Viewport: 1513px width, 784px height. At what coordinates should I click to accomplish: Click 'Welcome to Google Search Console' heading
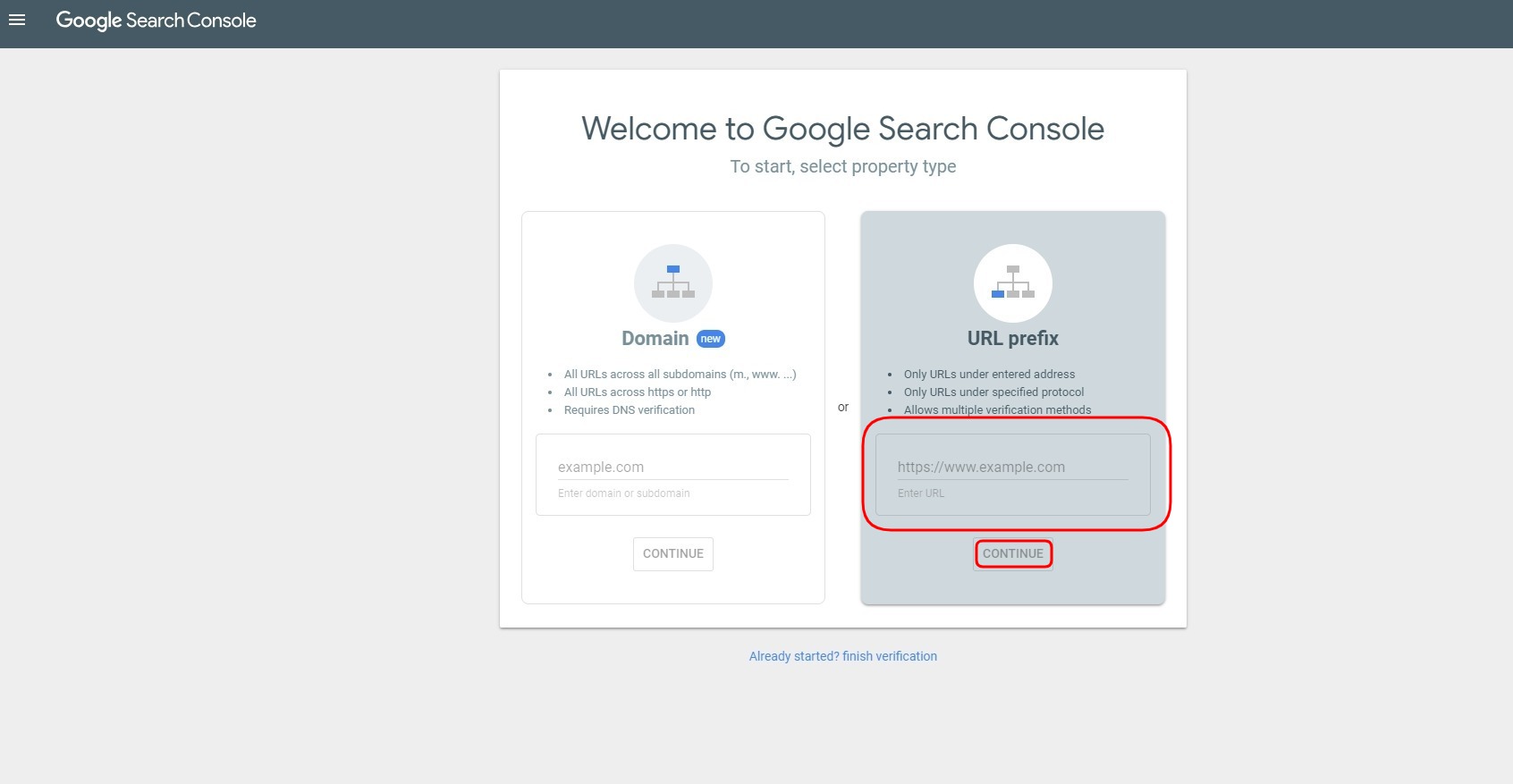click(843, 129)
